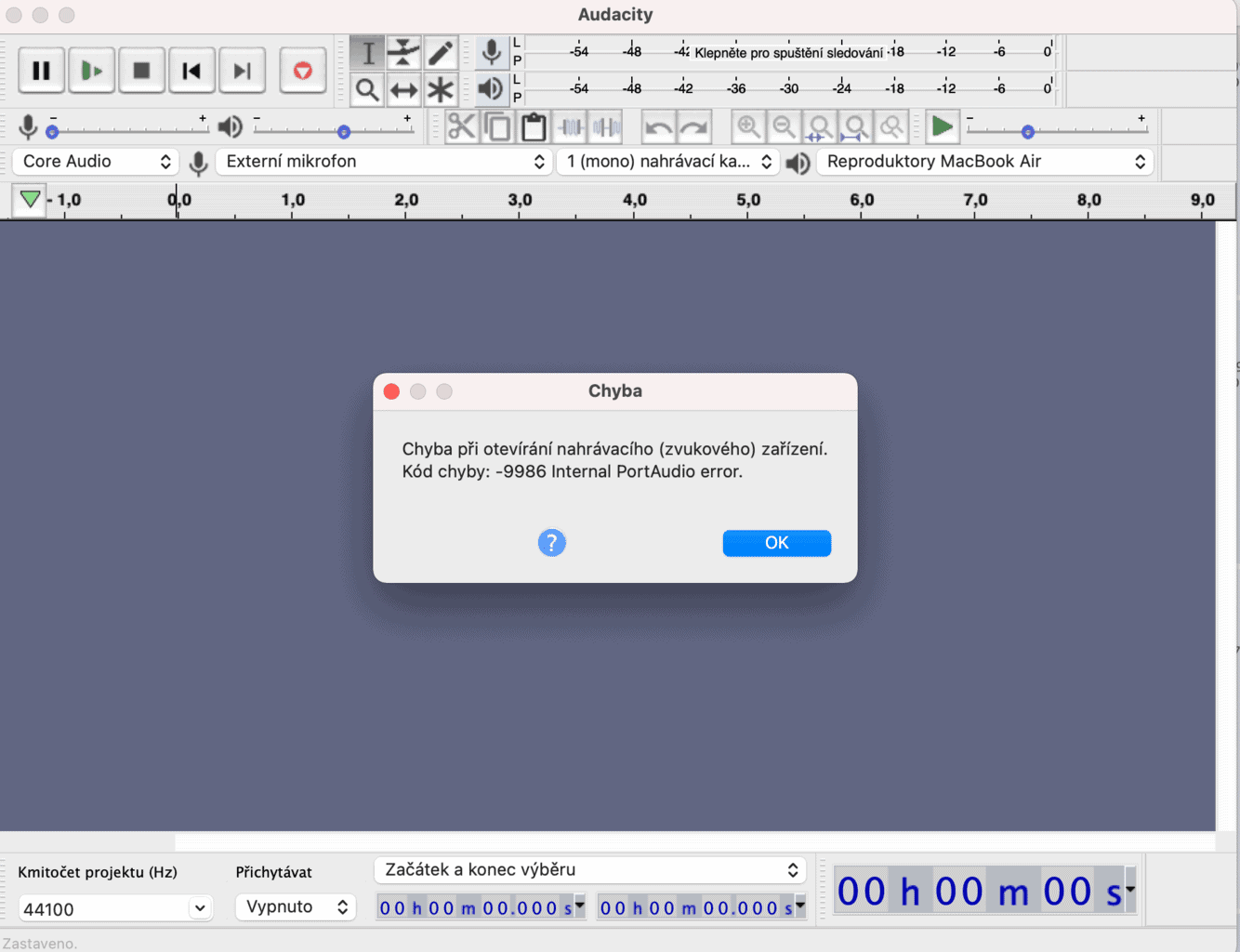1240x952 pixels.
Task: Close the Chyba error dialog
Action: coord(391,391)
